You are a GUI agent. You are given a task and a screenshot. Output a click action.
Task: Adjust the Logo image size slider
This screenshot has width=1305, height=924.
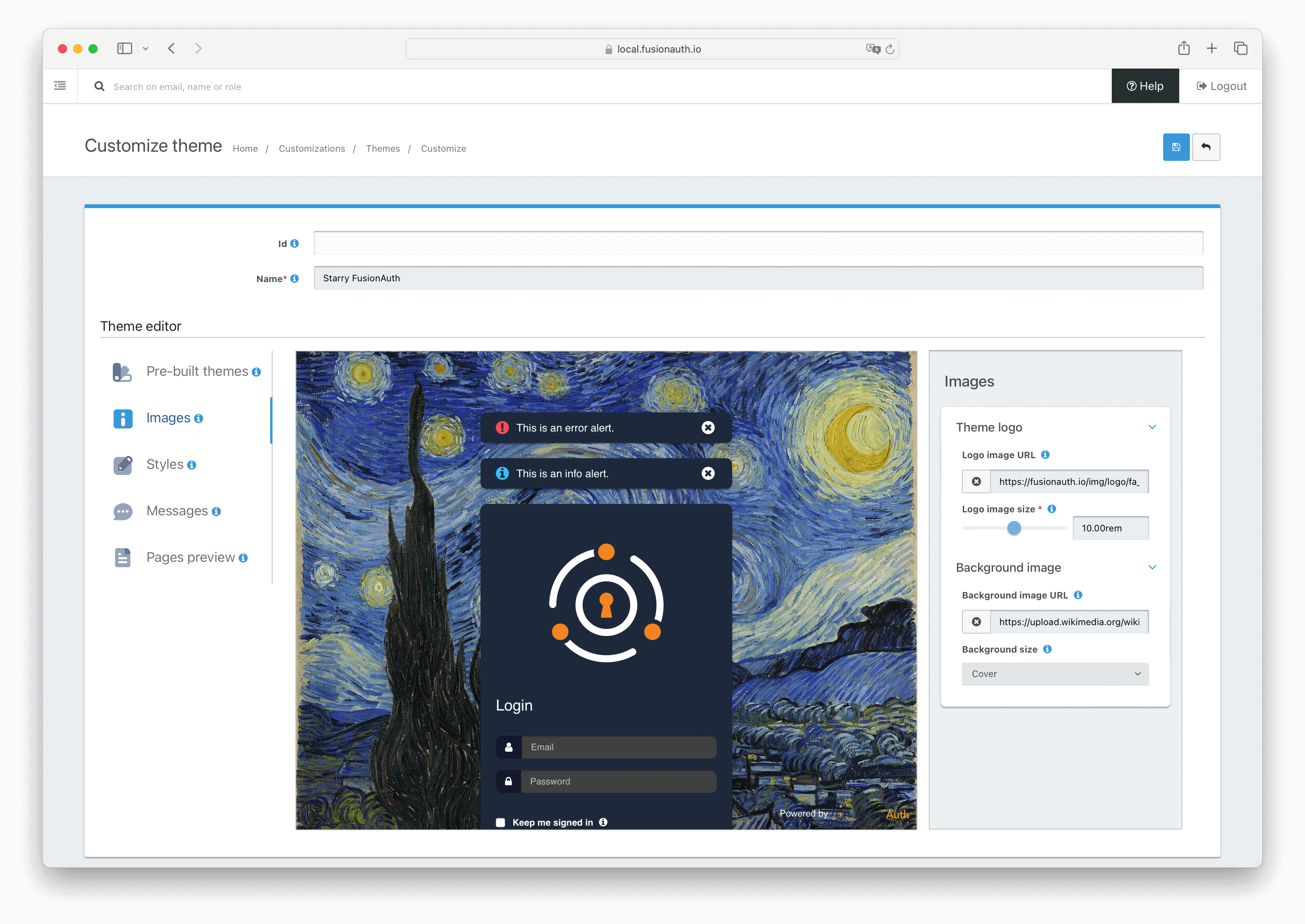click(1014, 528)
